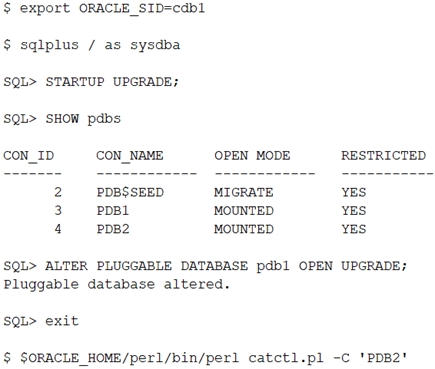The image size is (435, 369).
Task: Click the ALTER PLUGGABLE DATABASE statement
Action: 226,266
